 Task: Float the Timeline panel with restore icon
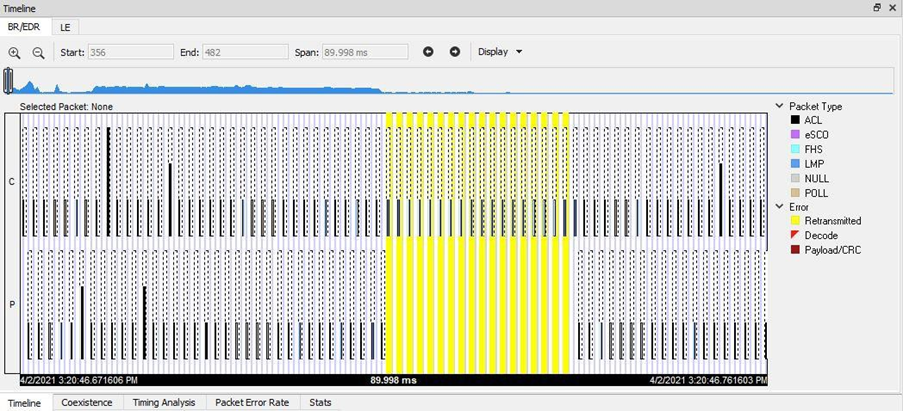(x=877, y=7)
